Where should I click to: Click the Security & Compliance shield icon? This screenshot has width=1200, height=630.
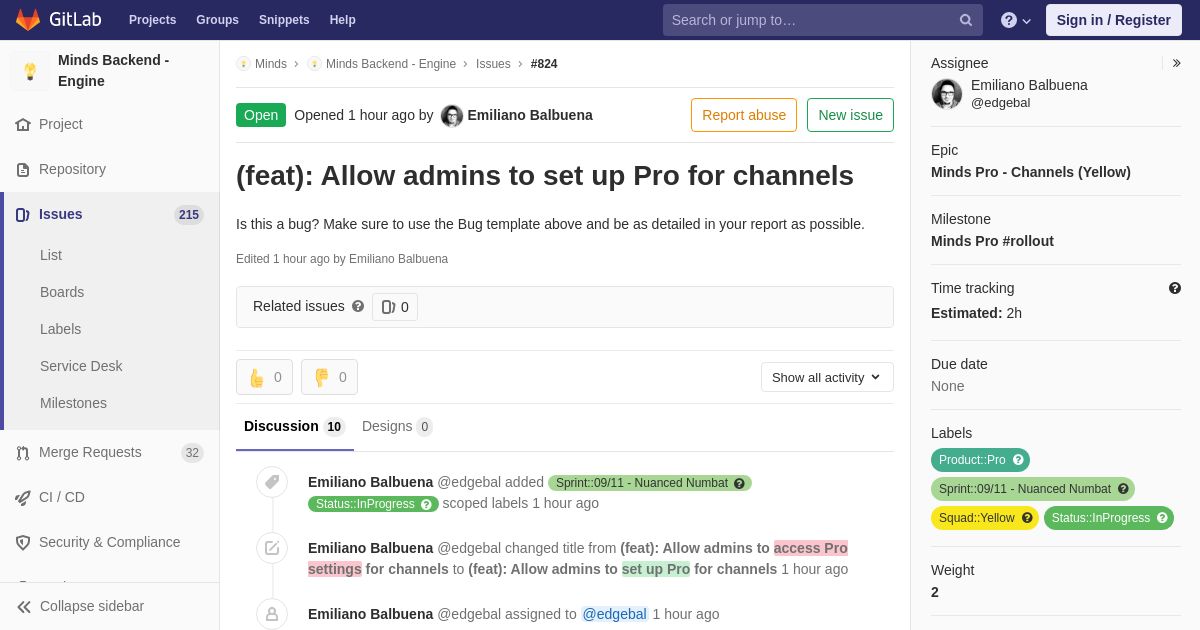(x=23, y=542)
